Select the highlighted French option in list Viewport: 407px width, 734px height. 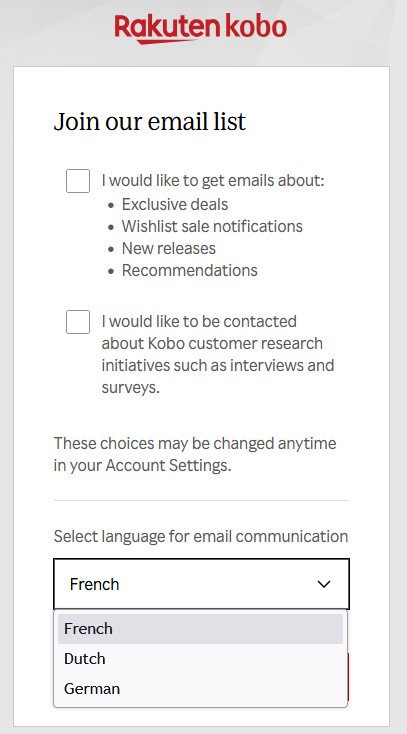tap(200, 629)
